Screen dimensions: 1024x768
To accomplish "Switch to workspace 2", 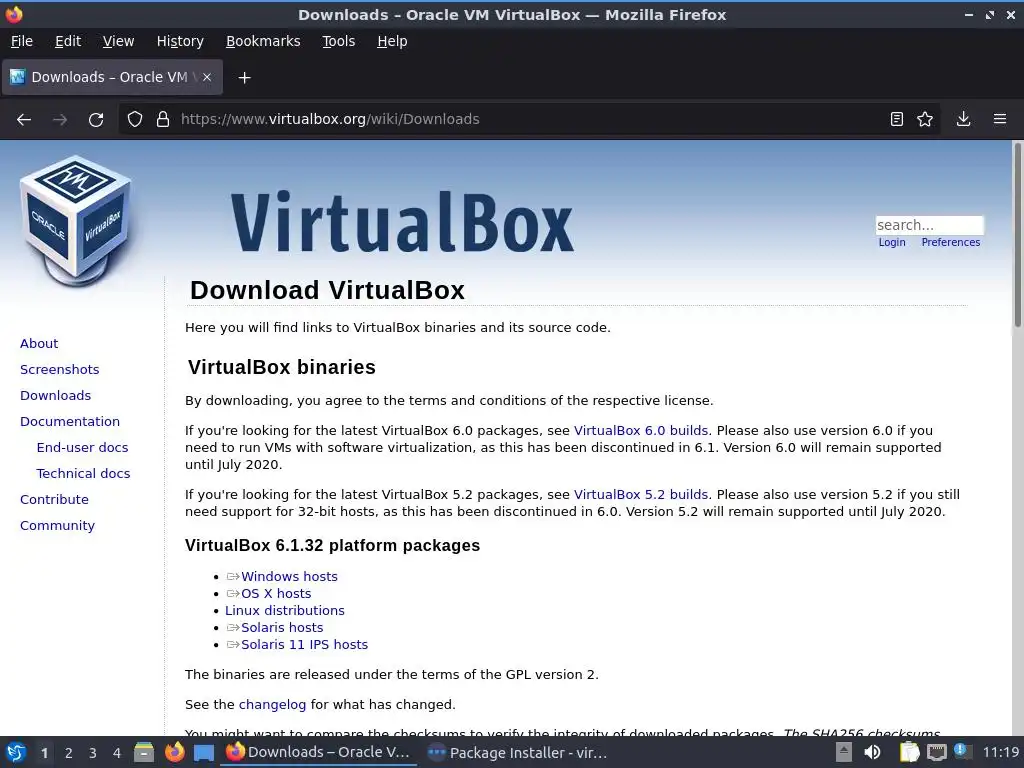I will point(69,753).
